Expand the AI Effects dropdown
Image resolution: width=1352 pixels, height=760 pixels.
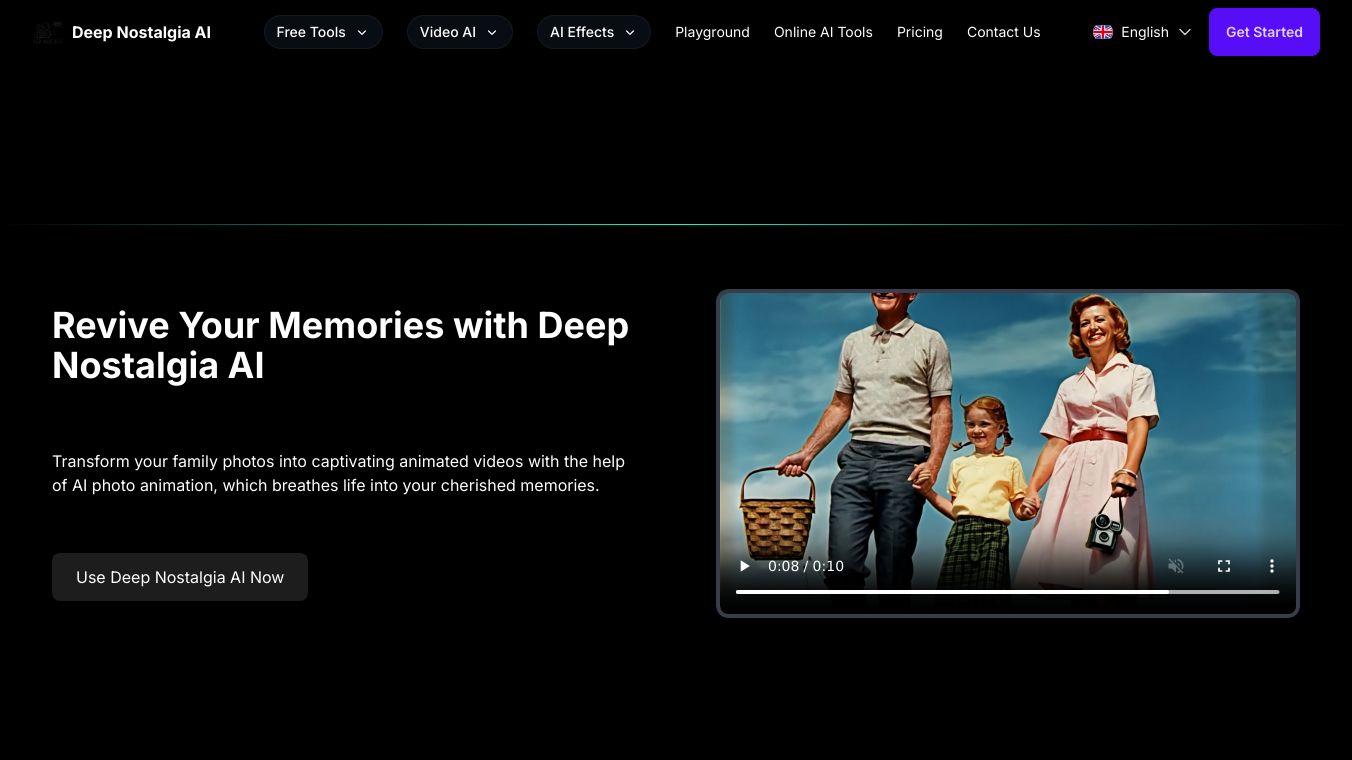(594, 32)
